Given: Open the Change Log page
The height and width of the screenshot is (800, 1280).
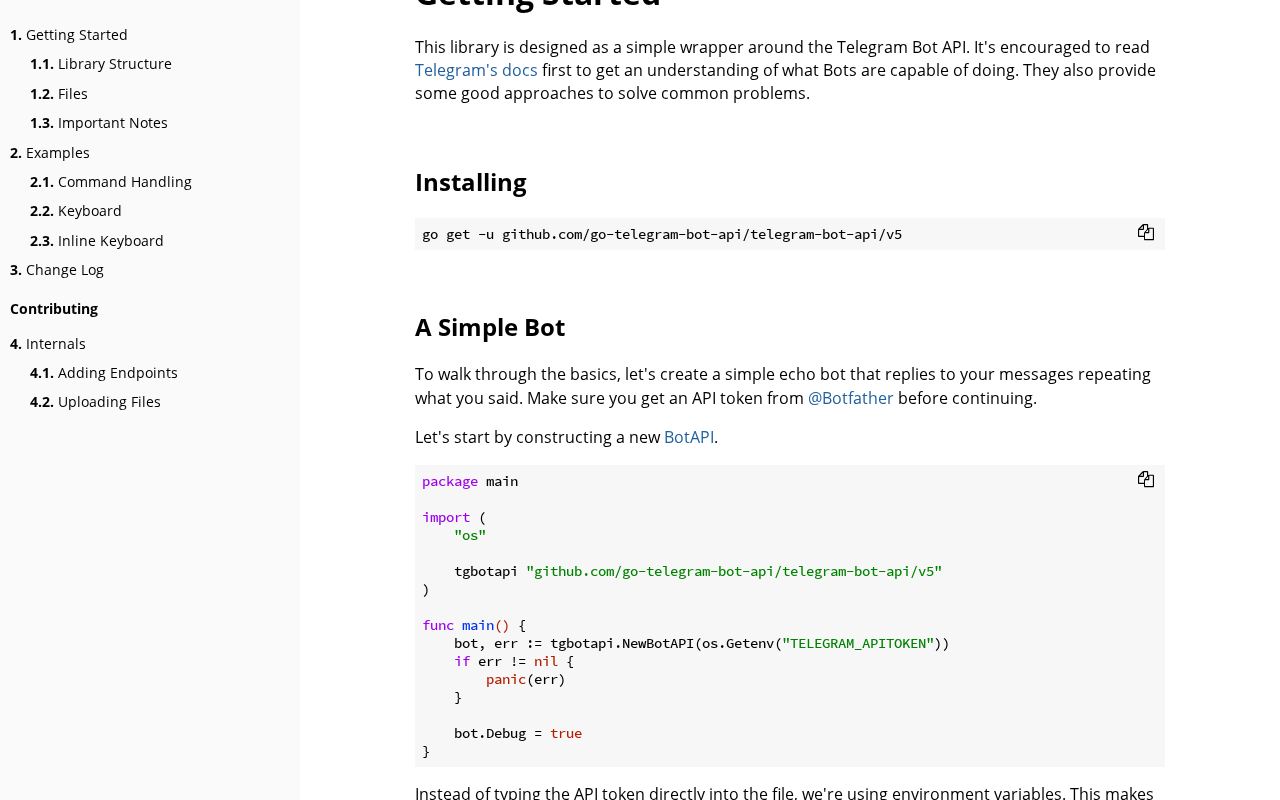Looking at the screenshot, I should 57,270.
